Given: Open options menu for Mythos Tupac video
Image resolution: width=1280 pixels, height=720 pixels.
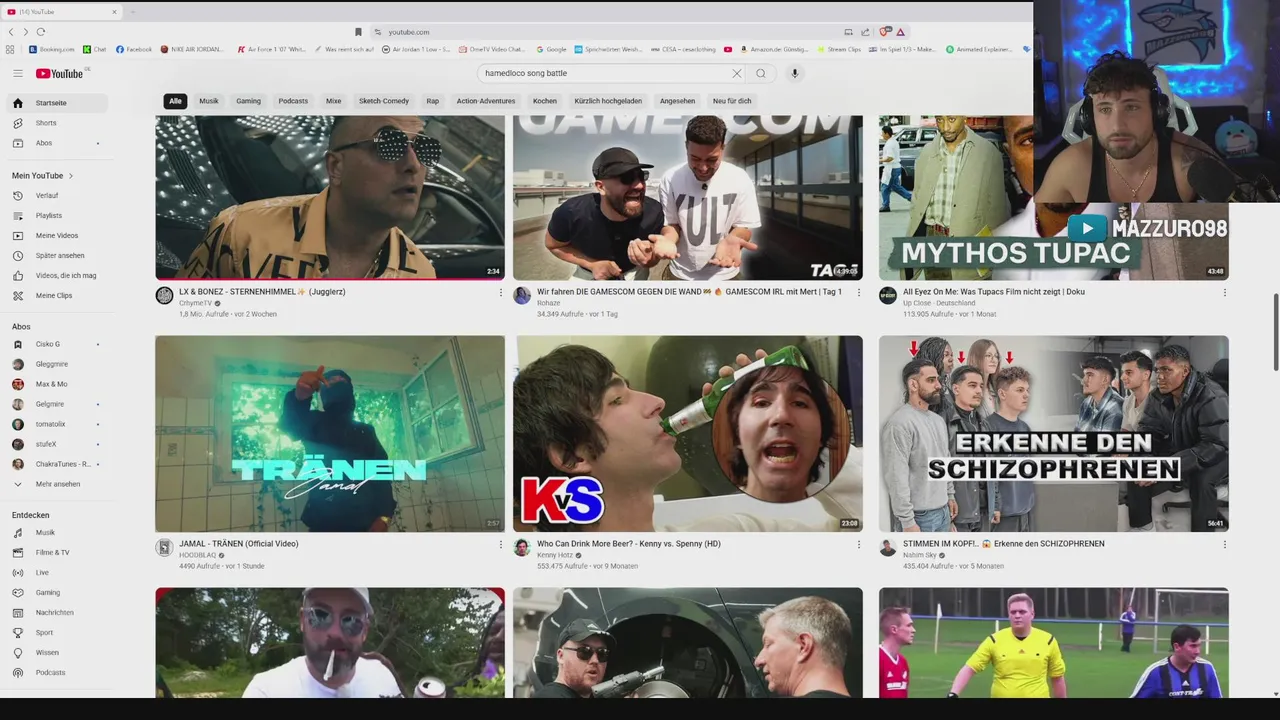Looking at the screenshot, I should click(x=1224, y=292).
